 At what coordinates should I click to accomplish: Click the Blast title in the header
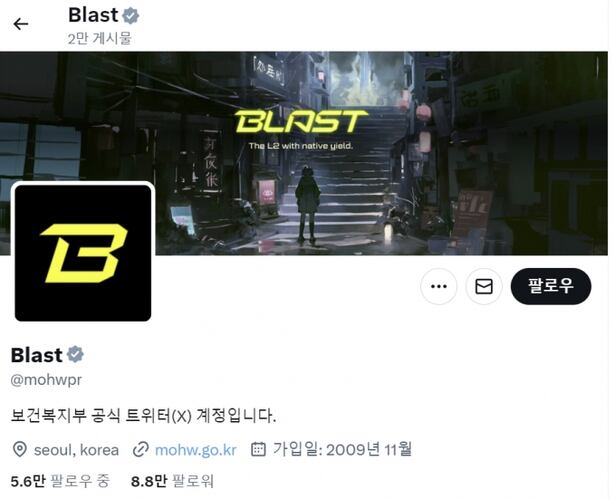coord(93,16)
